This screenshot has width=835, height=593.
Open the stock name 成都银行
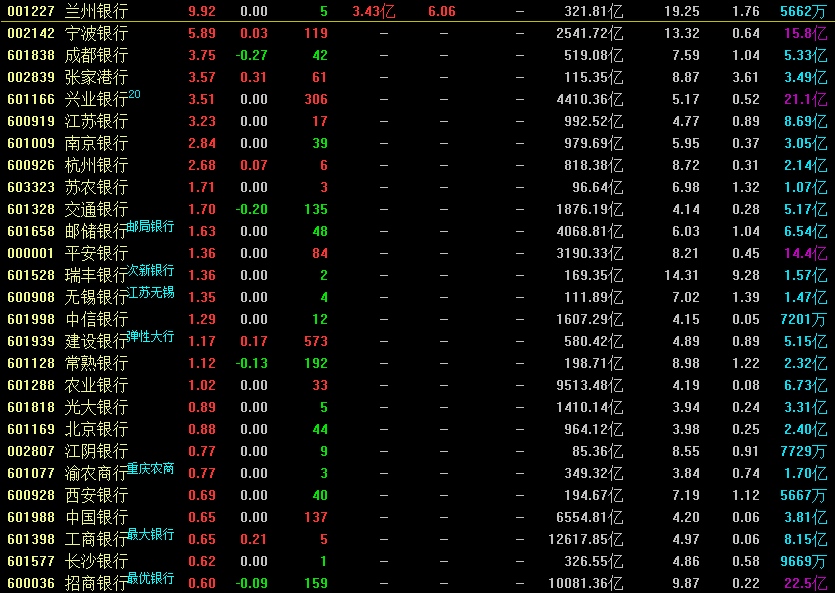tap(96, 55)
